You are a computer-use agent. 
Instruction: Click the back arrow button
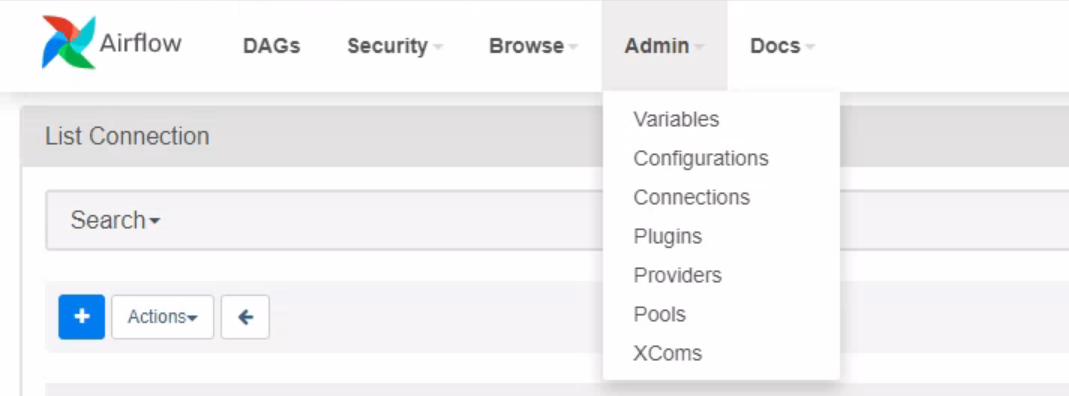click(245, 317)
